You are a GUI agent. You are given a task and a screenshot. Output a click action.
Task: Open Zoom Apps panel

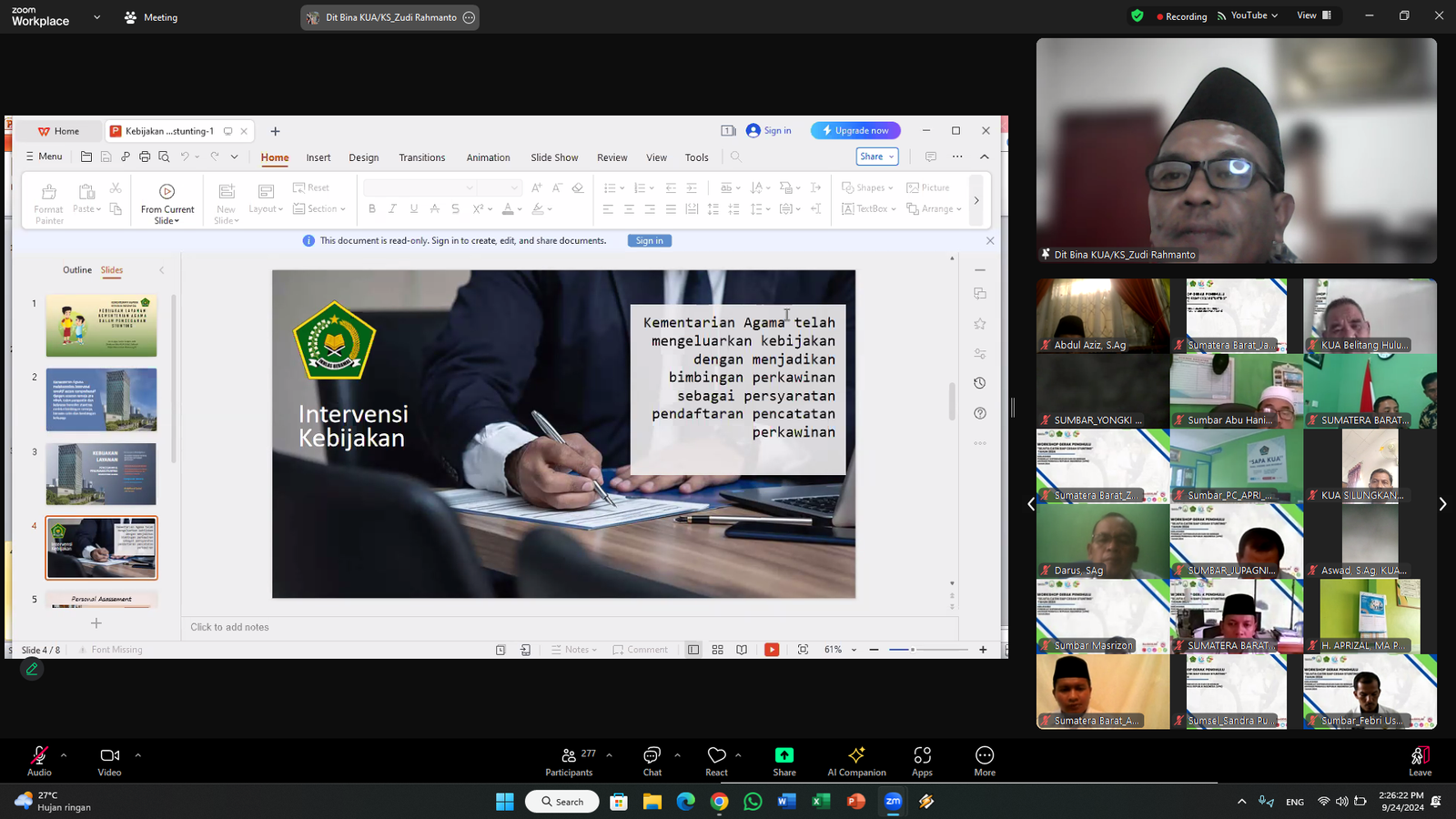922,761
